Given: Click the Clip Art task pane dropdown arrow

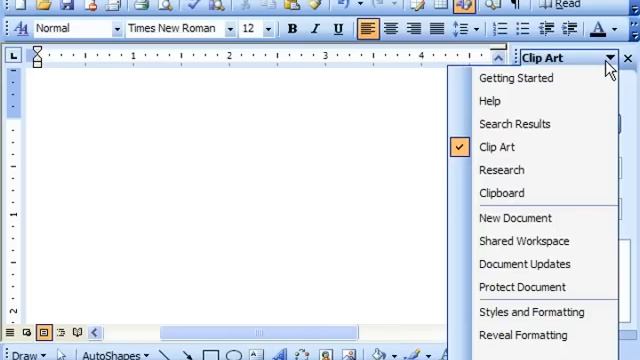Looking at the screenshot, I should [610, 58].
